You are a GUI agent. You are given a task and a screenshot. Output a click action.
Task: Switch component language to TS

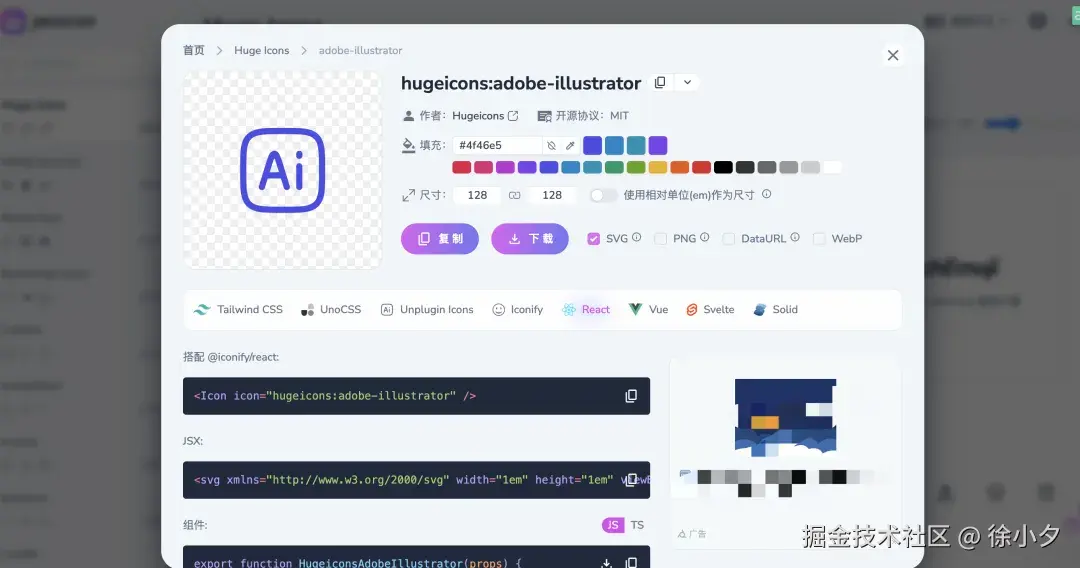coord(637,525)
